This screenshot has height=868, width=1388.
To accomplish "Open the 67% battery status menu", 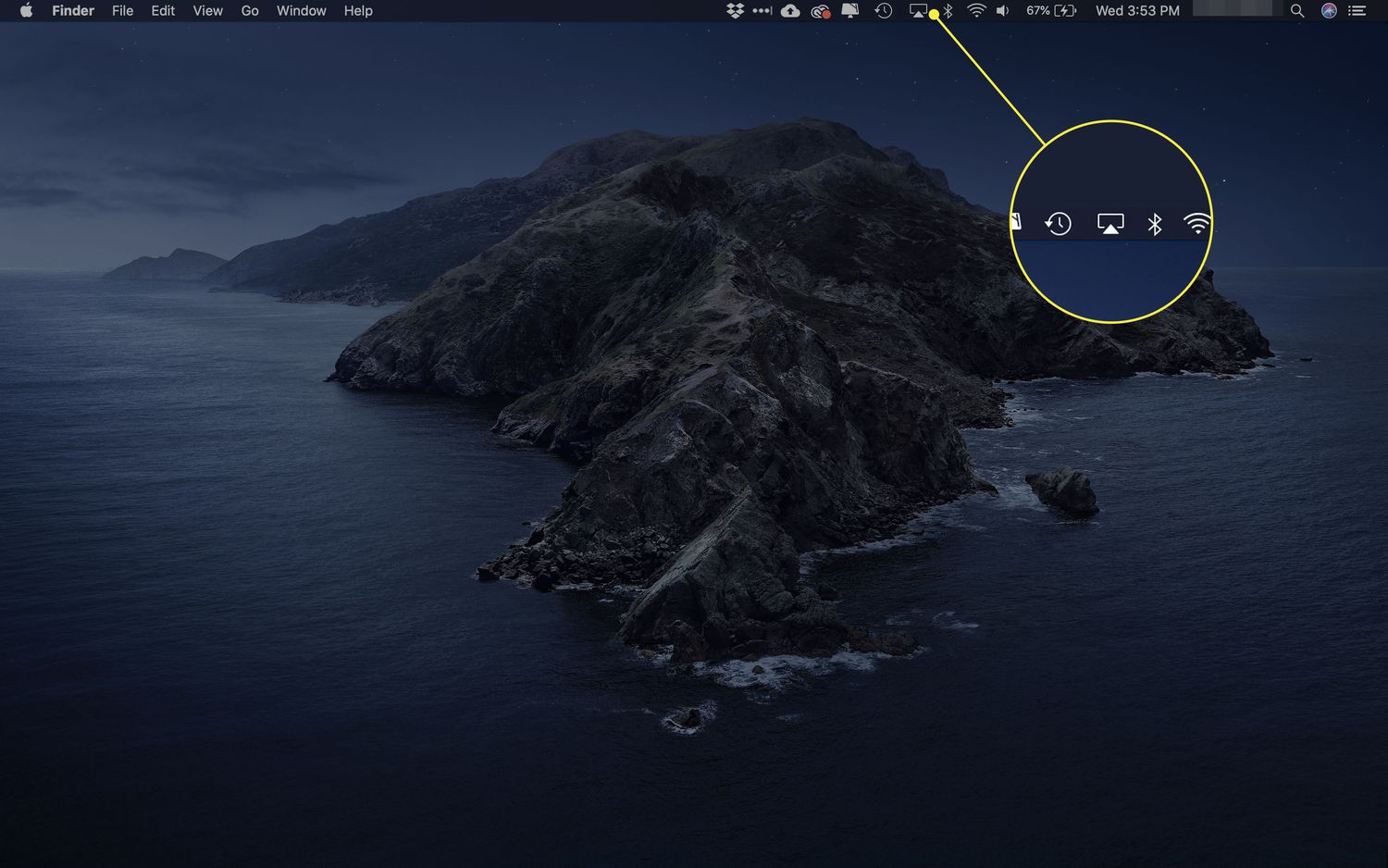I will point(1051,11).
